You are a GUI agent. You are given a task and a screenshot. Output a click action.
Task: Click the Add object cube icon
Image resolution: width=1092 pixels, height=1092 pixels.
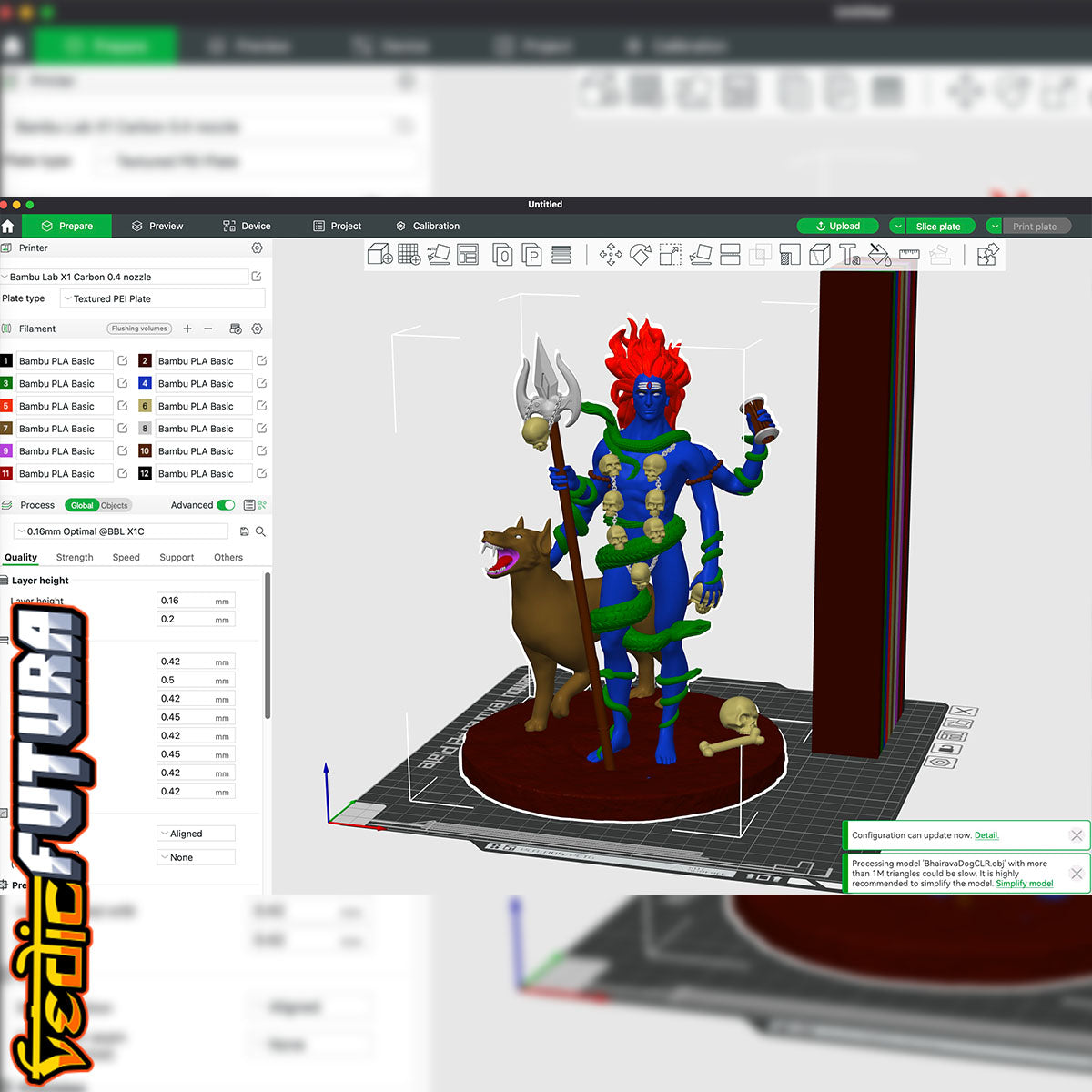pyautogui.click(x=379, y=255)
